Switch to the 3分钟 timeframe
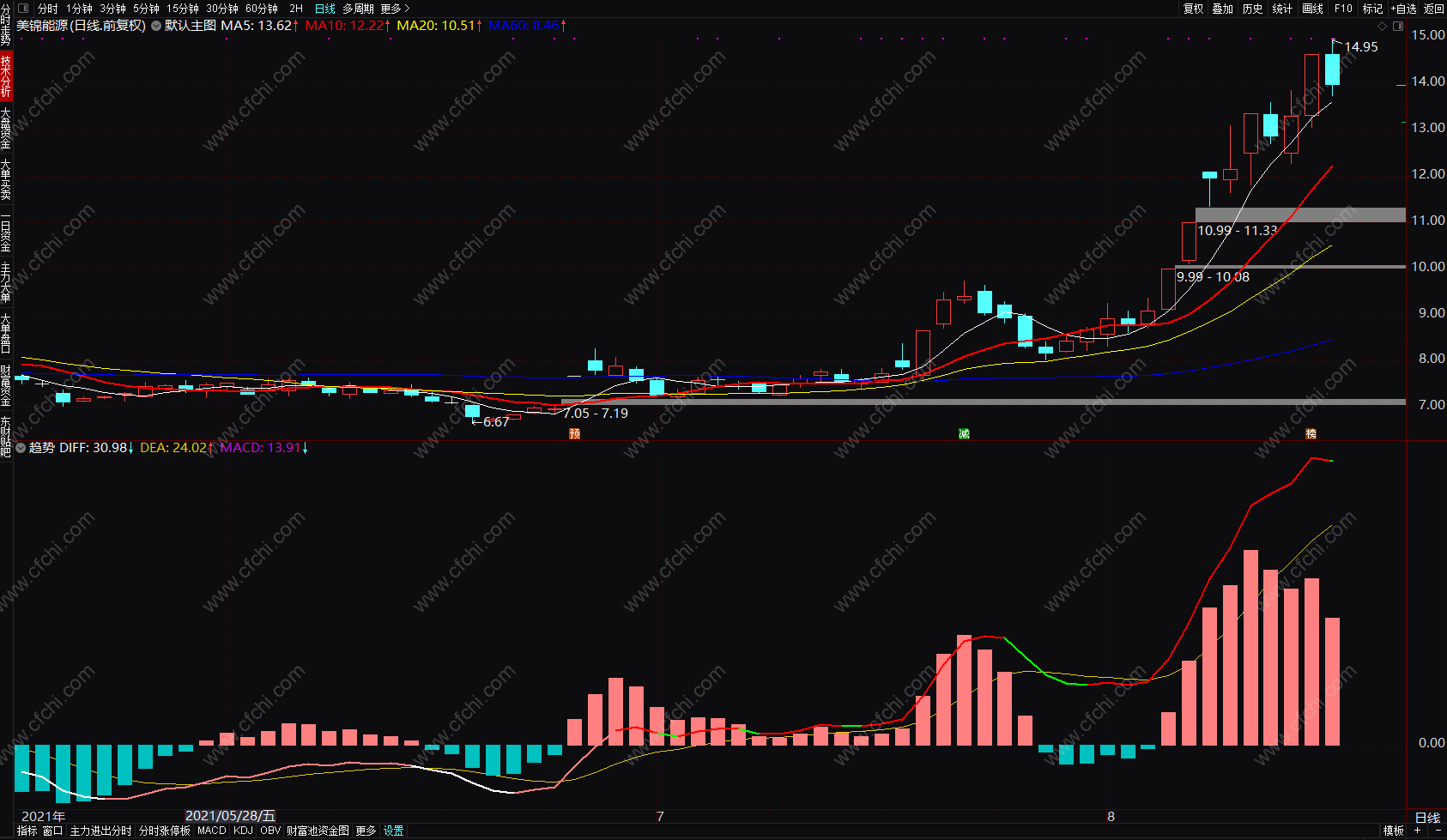Viewport: 1447px width, 840px height. 112,9
